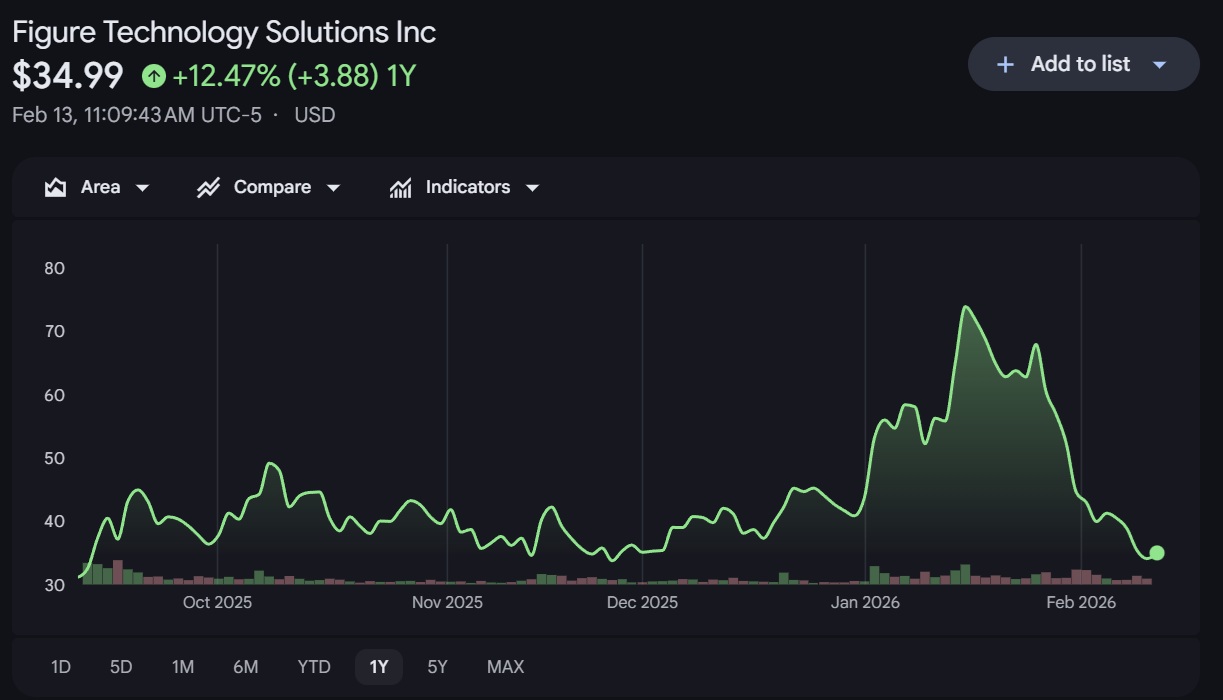
Task: Click the Compare lines icon
Action: tap(208, 188)
